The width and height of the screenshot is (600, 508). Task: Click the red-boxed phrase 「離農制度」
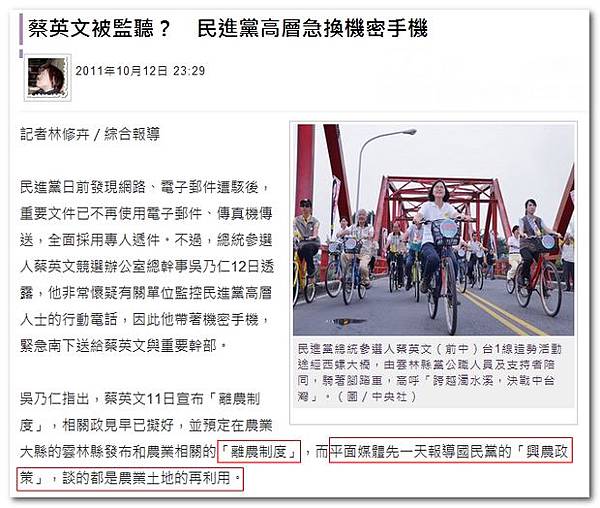tap(259, 452)
